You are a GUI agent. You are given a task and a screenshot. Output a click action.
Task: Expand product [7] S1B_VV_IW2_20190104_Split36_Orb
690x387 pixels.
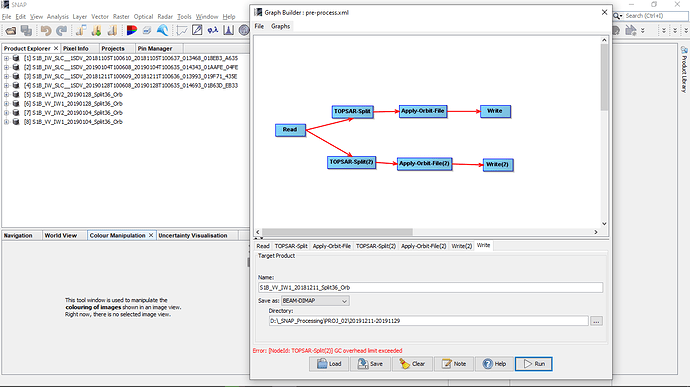(x=6, y=112)
